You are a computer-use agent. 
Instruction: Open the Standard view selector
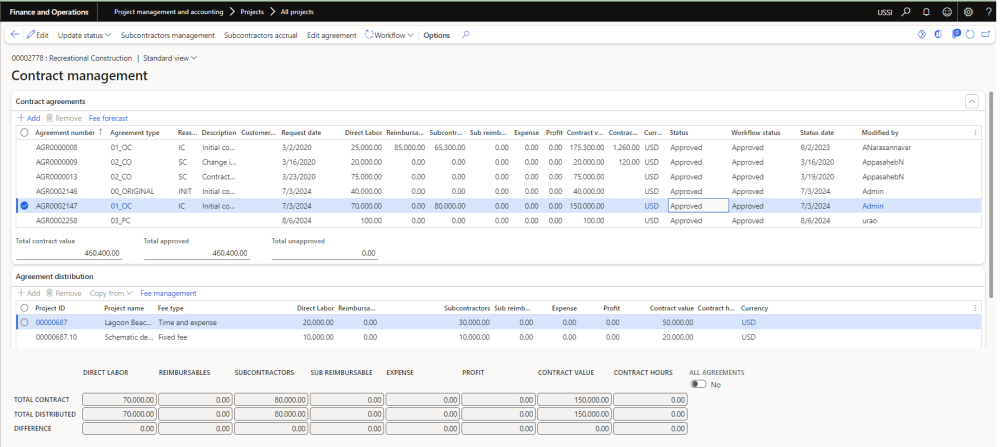tap(170, 58)
